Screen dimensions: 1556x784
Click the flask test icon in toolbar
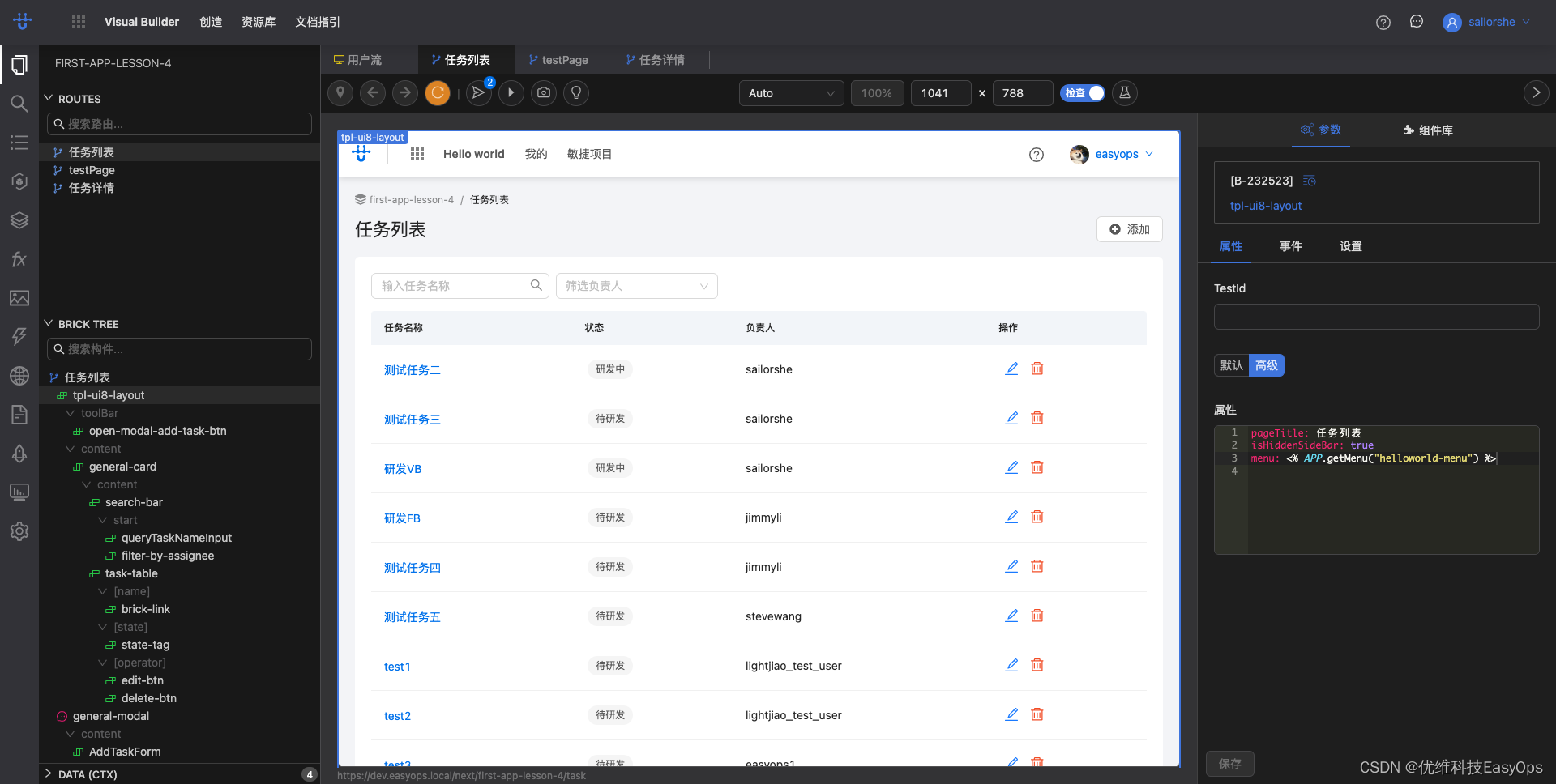(1125, 93)
